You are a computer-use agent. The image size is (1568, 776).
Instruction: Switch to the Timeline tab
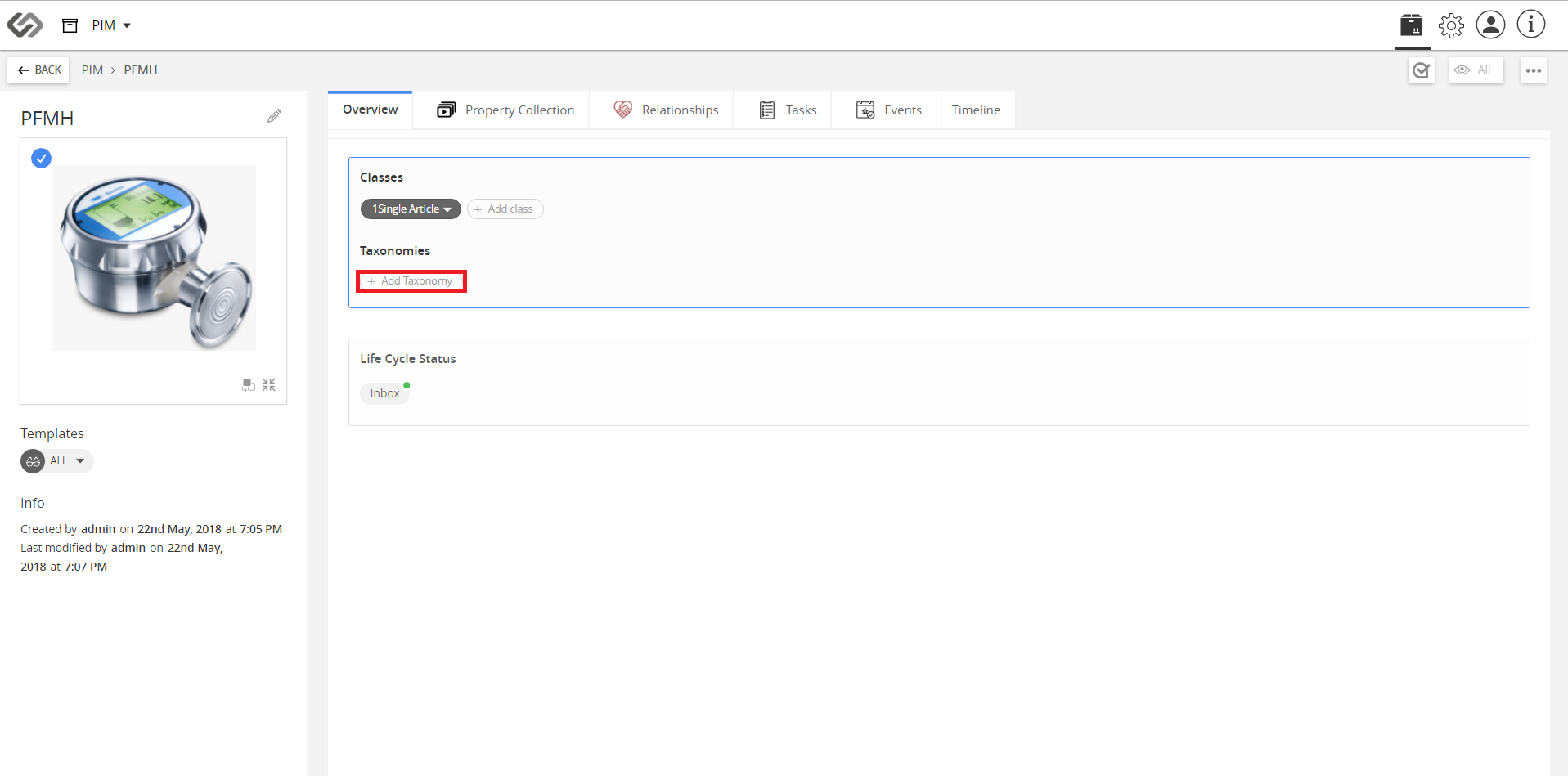[976, 110]
